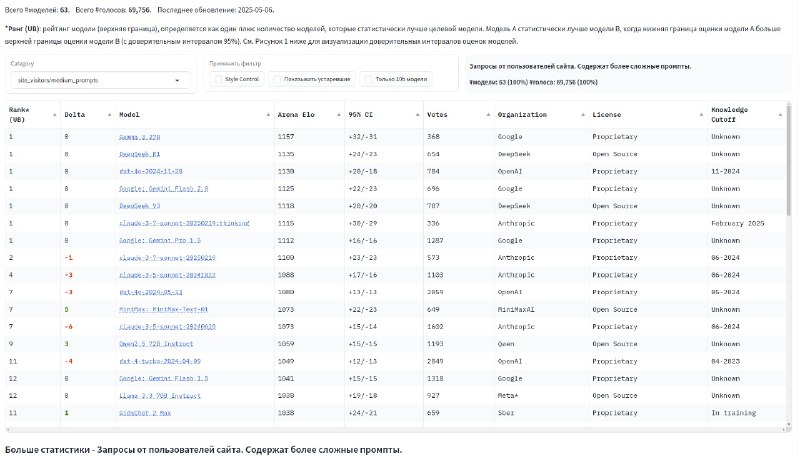Open the Gemma 3 27B model link
This screenshot has width=800, height=456.
coord(139,137)
